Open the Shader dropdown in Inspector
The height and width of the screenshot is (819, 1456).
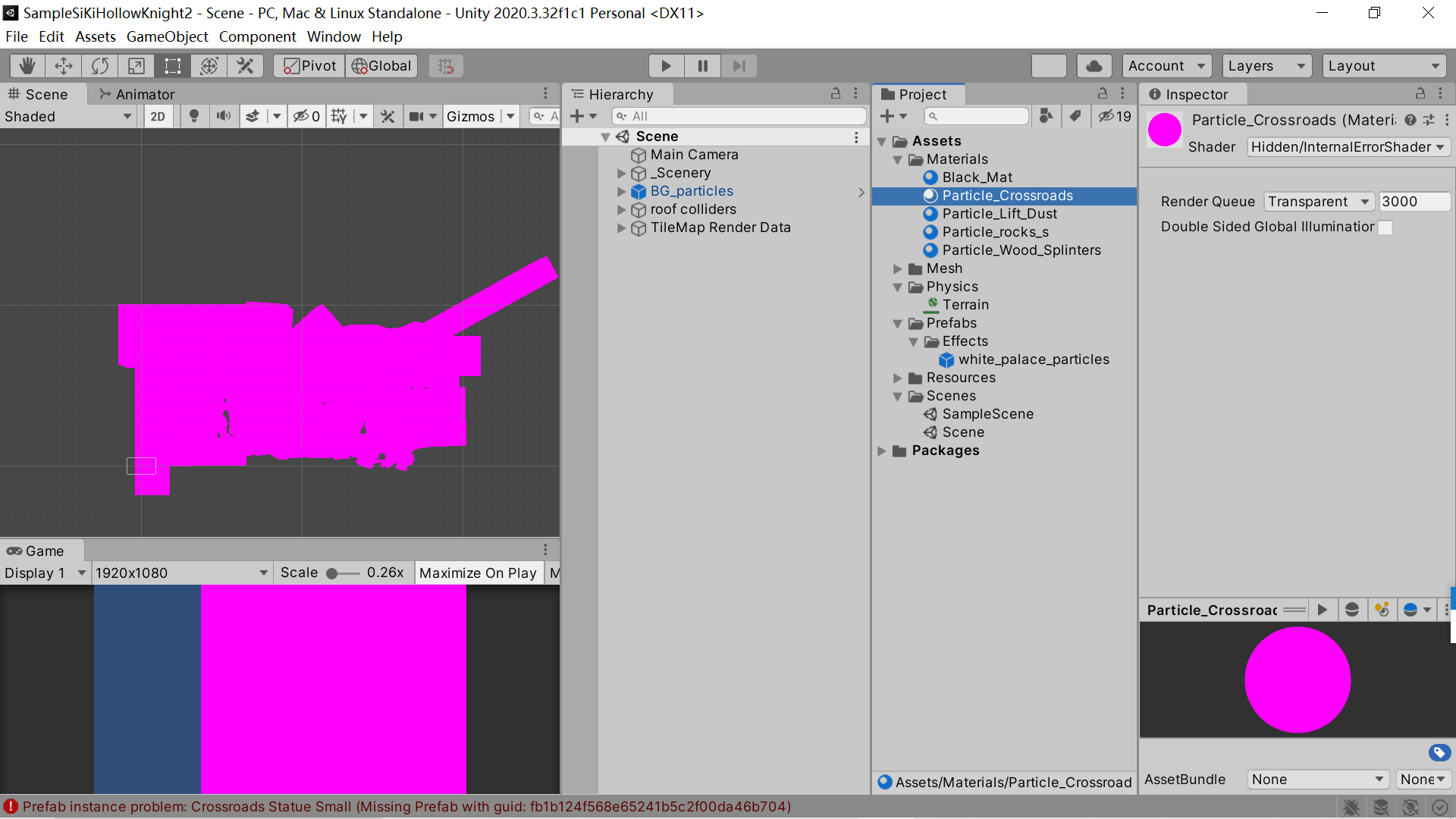click(1348, 147)
